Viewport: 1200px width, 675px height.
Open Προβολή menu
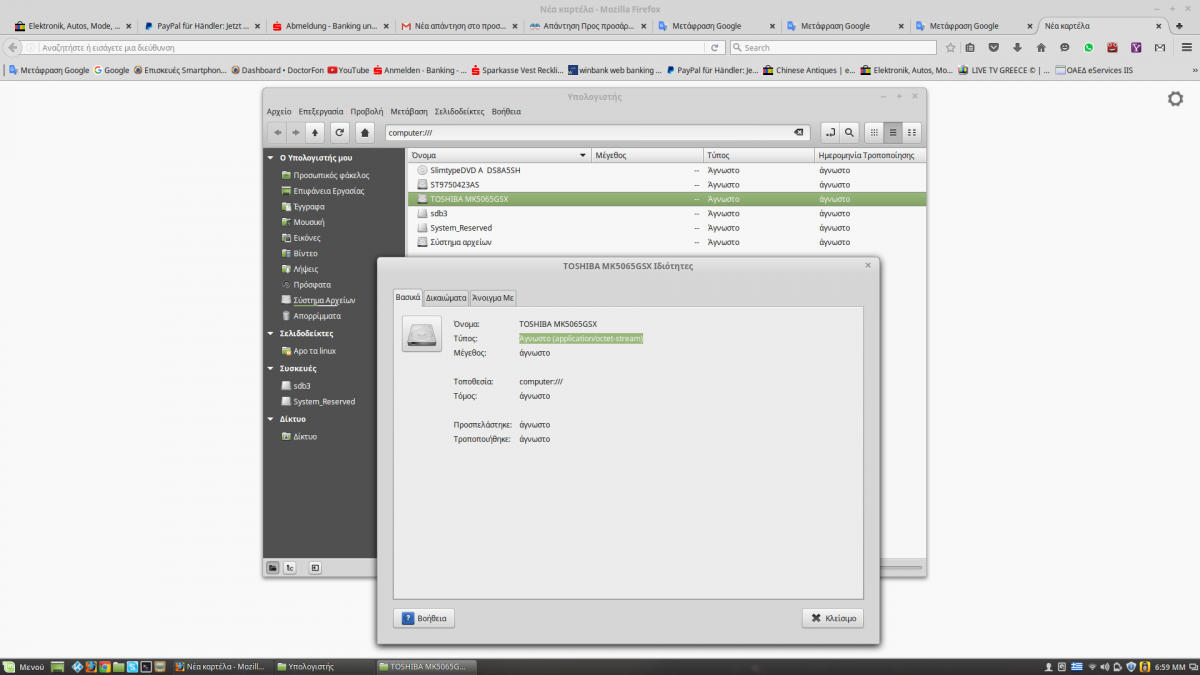click(x=367, y=112)
